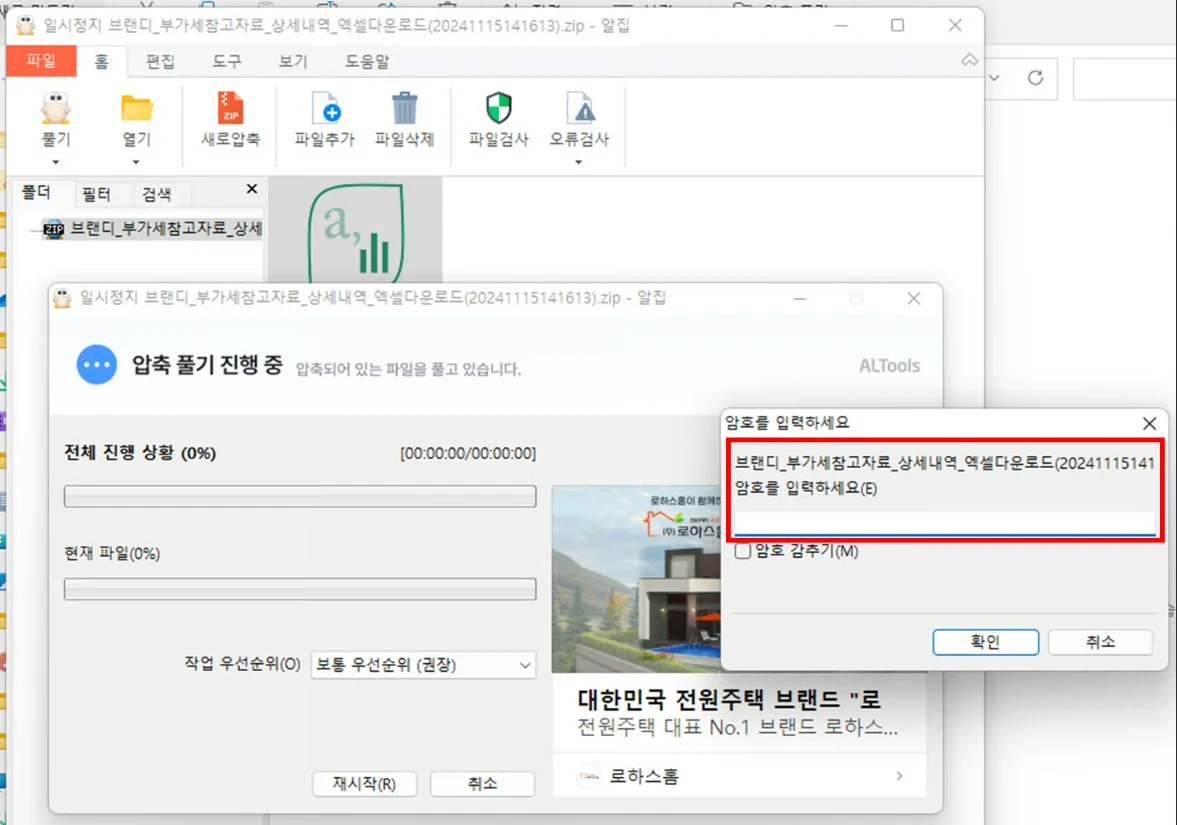Click the 재시작(R) button
1177x825 pixels.
364,784
